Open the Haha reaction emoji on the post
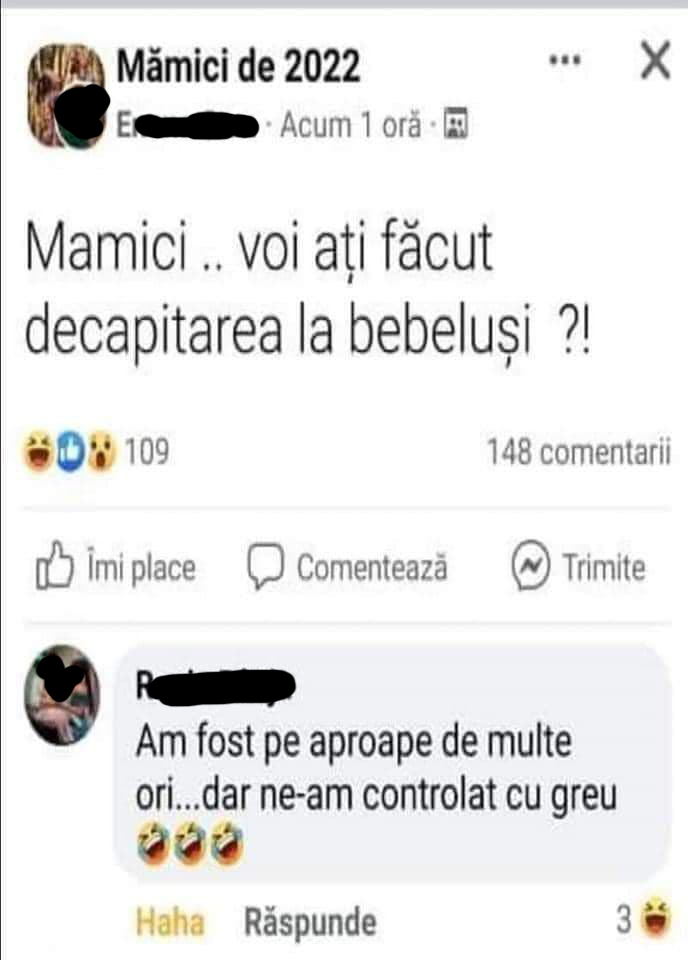Viewport: 688px width, 960px height. [x=37, y=452]
